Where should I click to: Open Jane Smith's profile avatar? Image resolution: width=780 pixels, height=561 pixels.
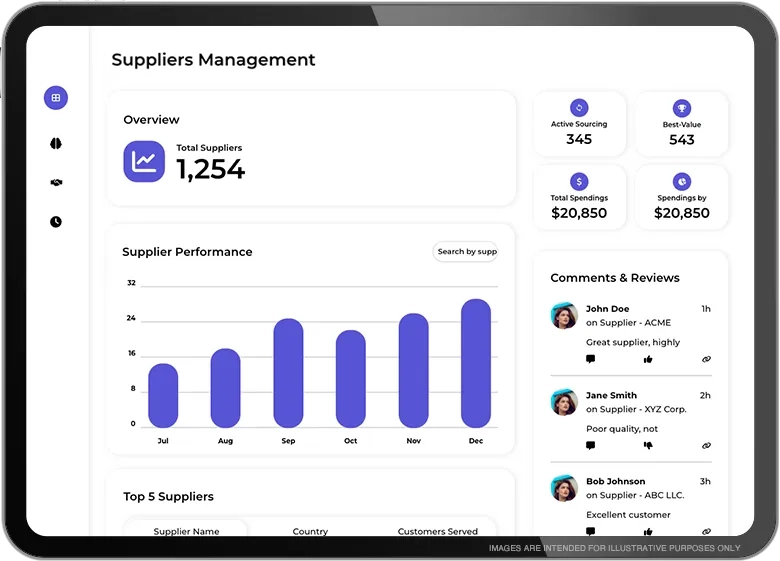(565, 402)
